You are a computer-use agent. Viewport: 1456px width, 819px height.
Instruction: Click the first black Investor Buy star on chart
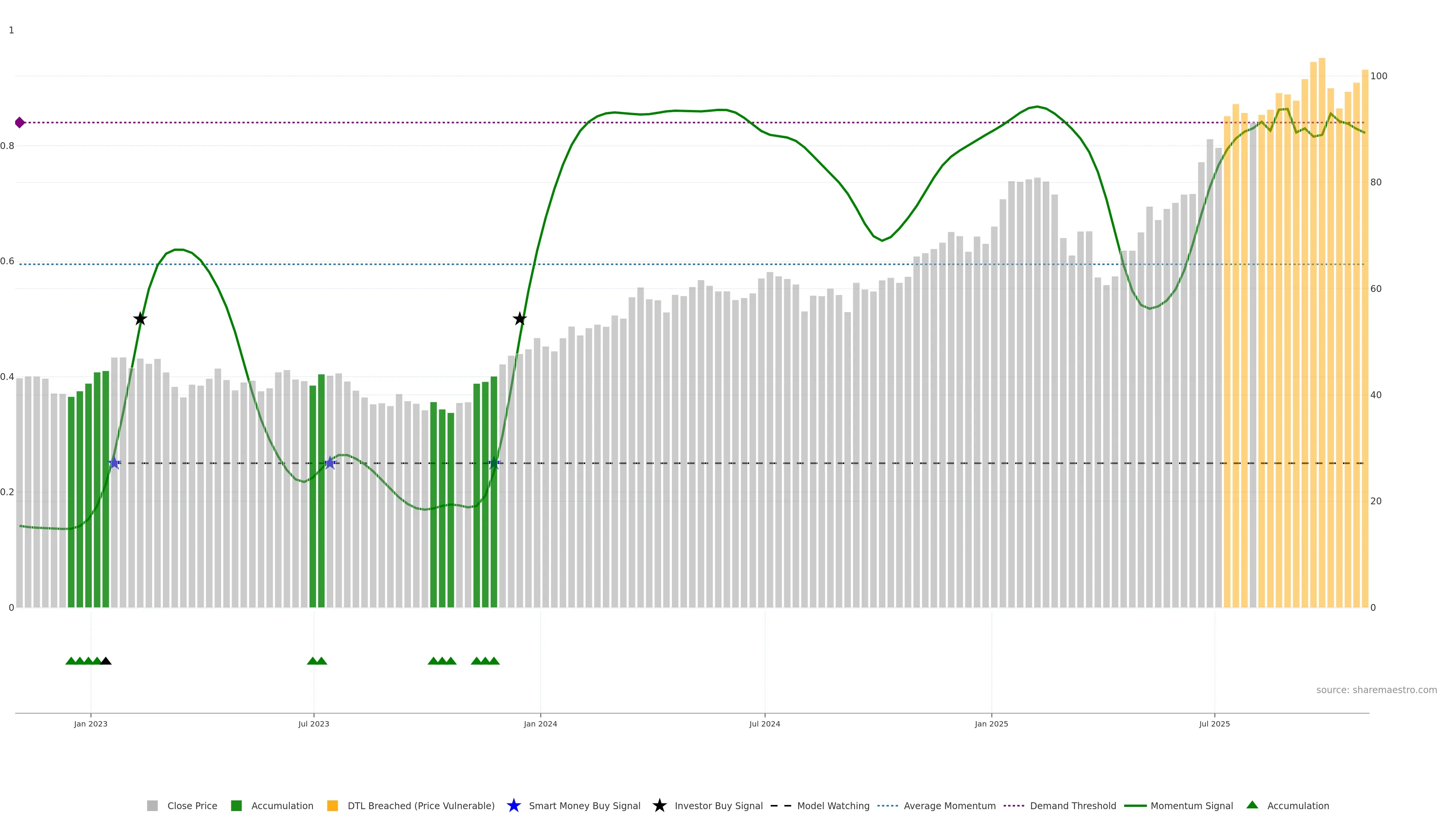pos(140,319)
